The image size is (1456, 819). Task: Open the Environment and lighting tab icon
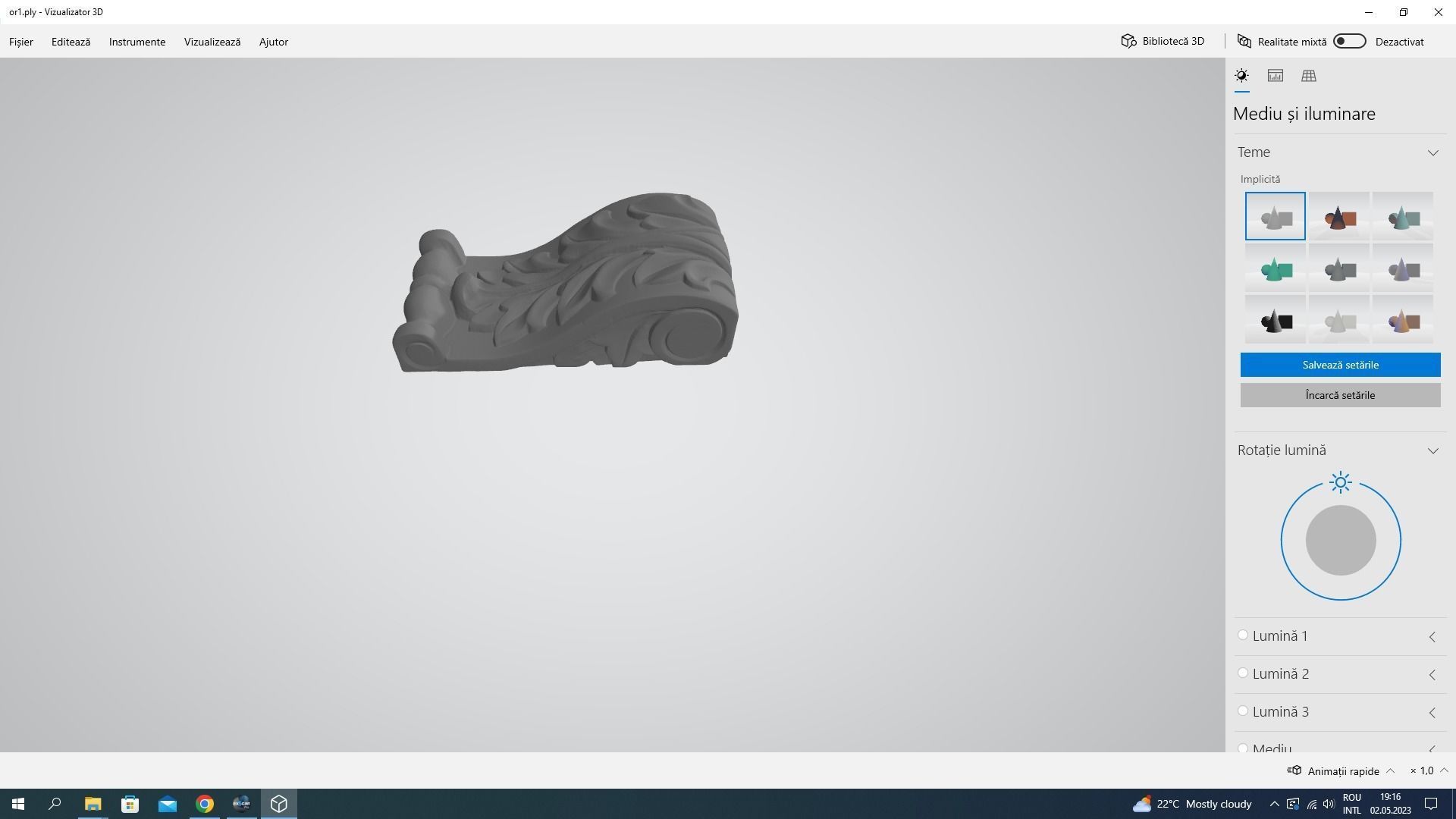point(1241,76)
